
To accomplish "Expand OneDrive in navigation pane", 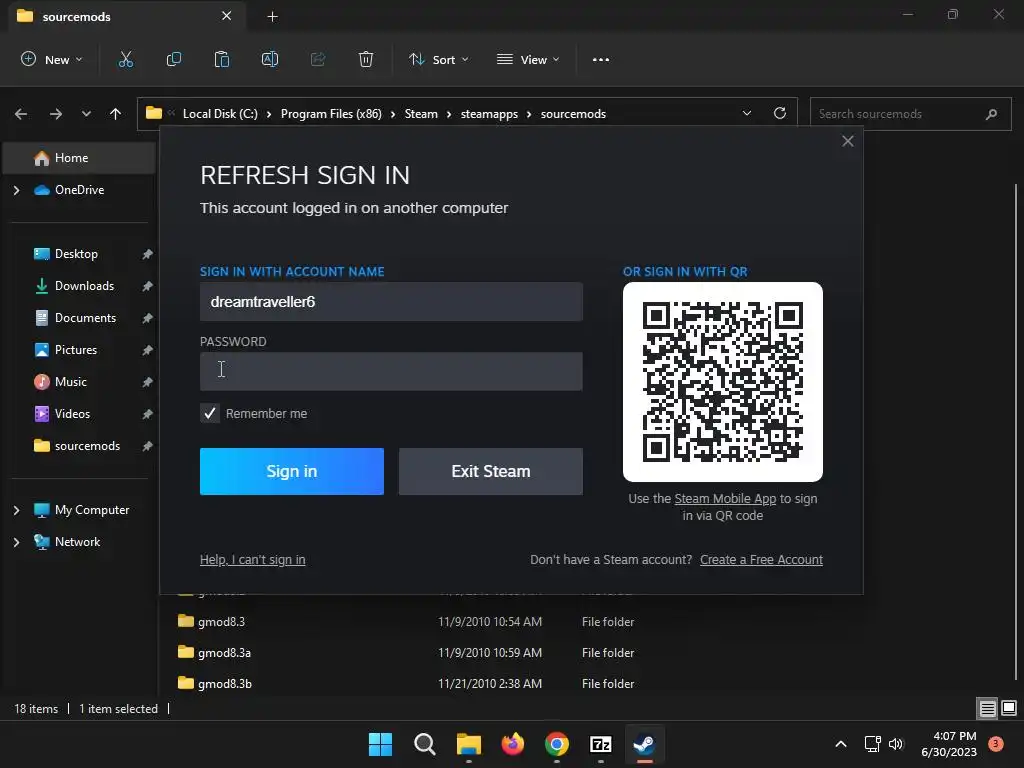I will (16, 190).
